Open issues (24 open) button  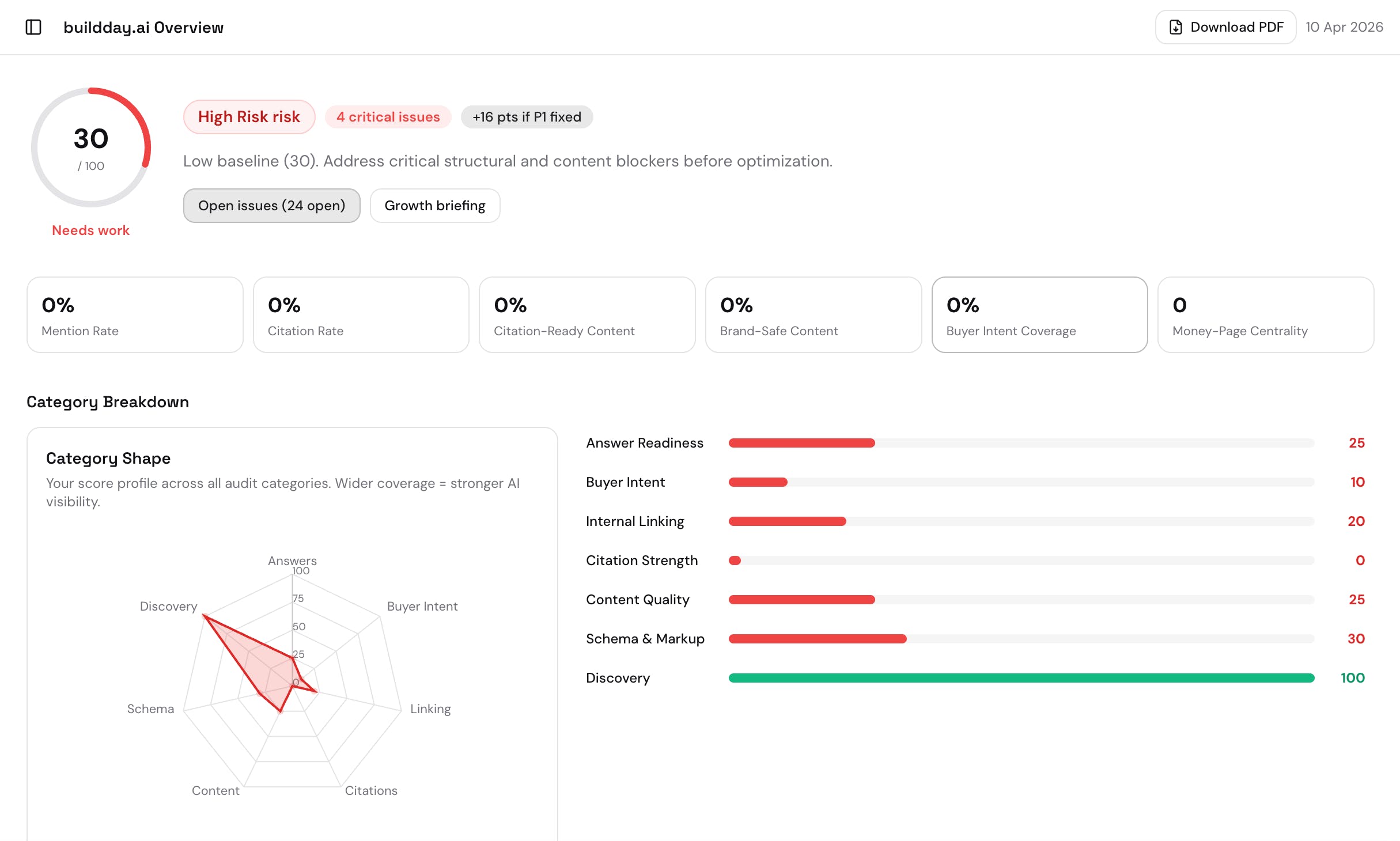(x=271, y=206)
